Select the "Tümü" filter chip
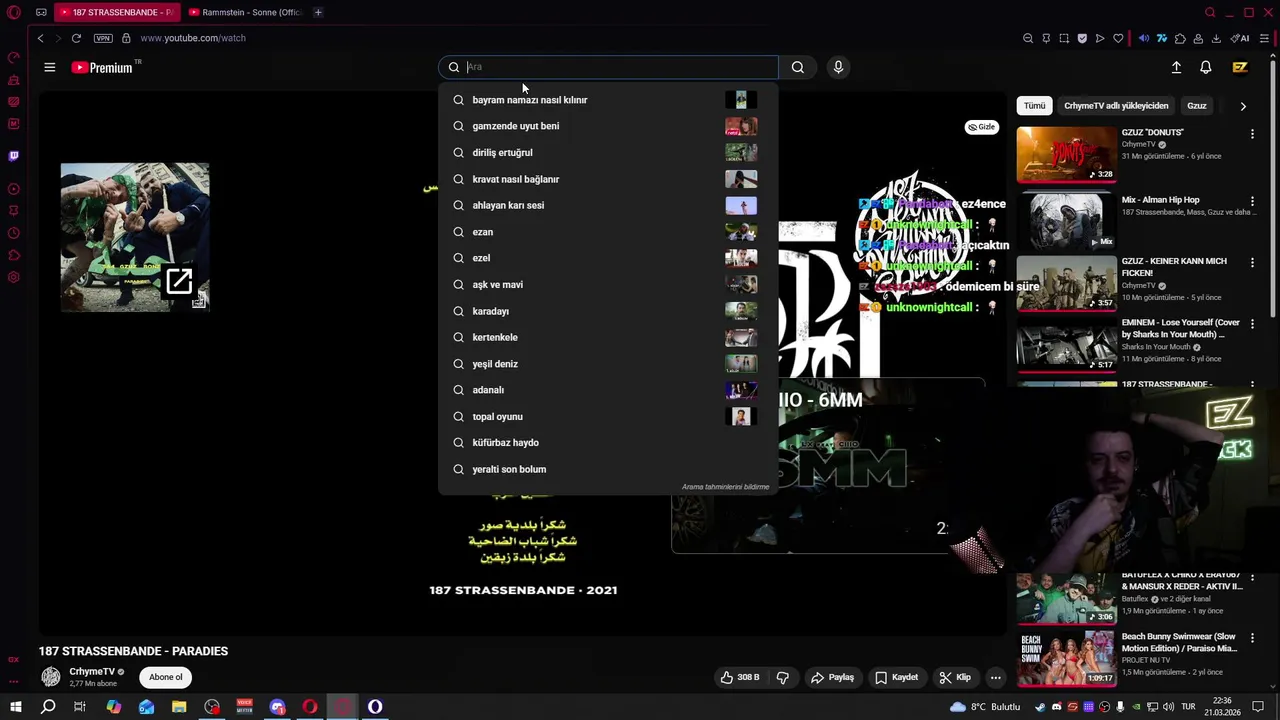Image resolution: width=1280 pixels, height=720 pixels. (1034, 106)
